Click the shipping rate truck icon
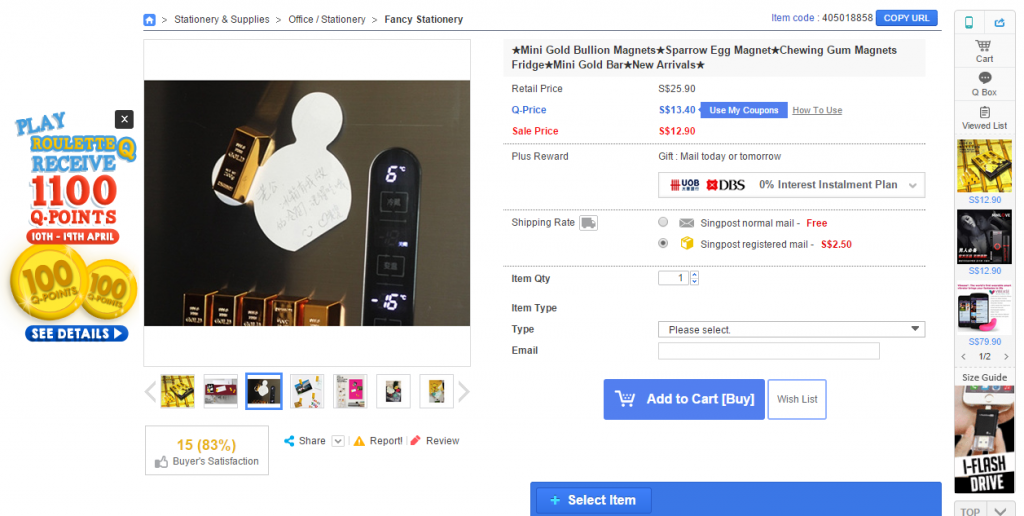This screenshot has height=516, width=1024. point(588,223)
